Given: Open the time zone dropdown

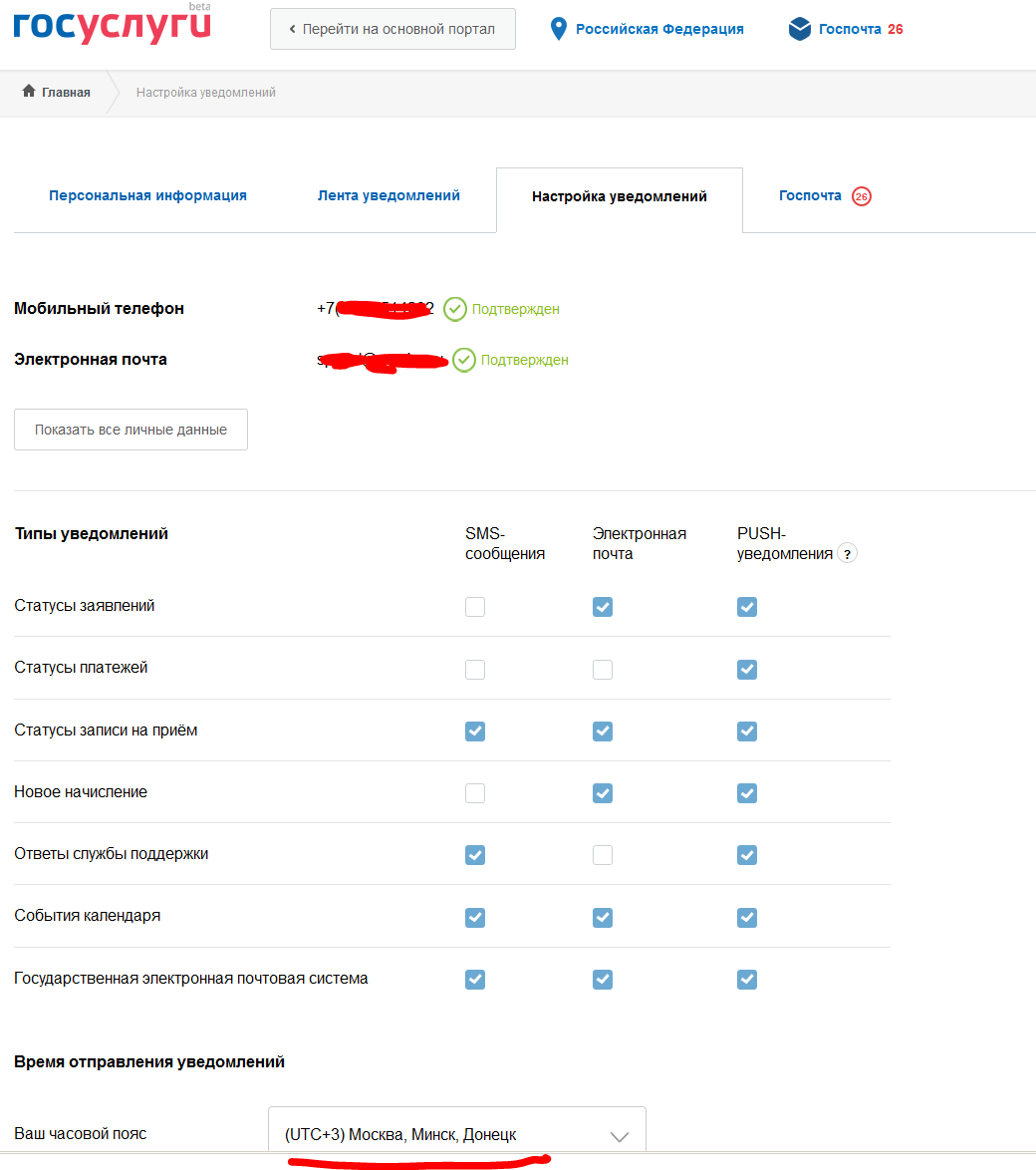Looking at the screenshot, I should point(456,1134).
